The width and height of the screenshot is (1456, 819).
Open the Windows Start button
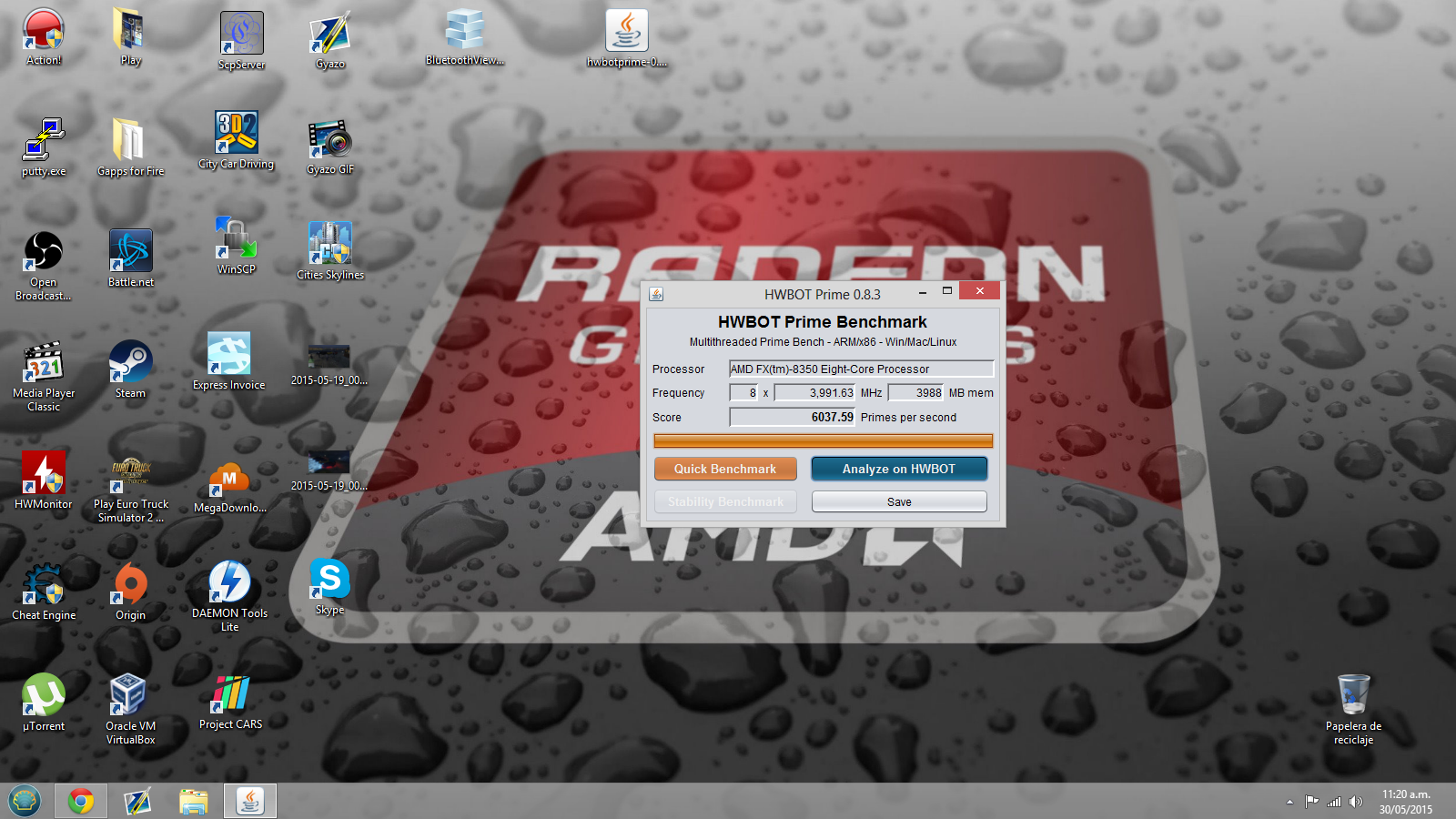pos(25,802)
